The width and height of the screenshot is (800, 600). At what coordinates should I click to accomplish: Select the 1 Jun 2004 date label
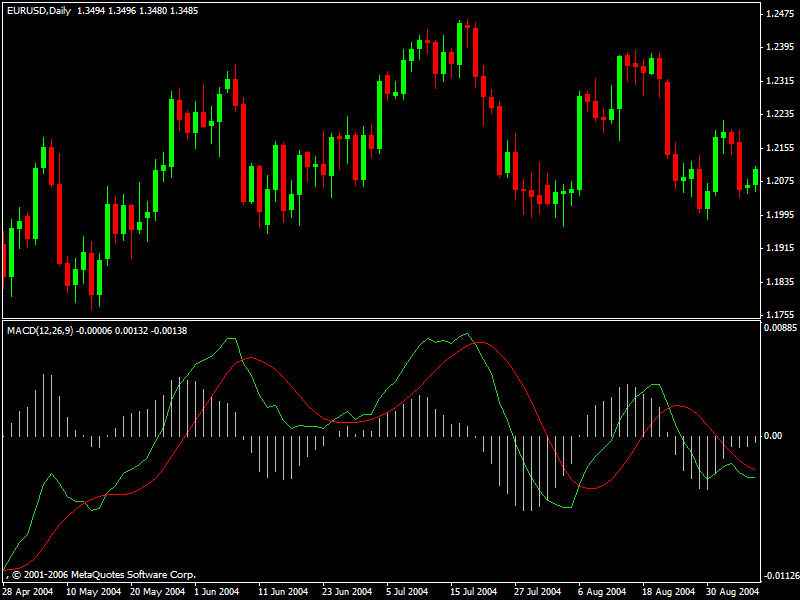tap(216, 592)
